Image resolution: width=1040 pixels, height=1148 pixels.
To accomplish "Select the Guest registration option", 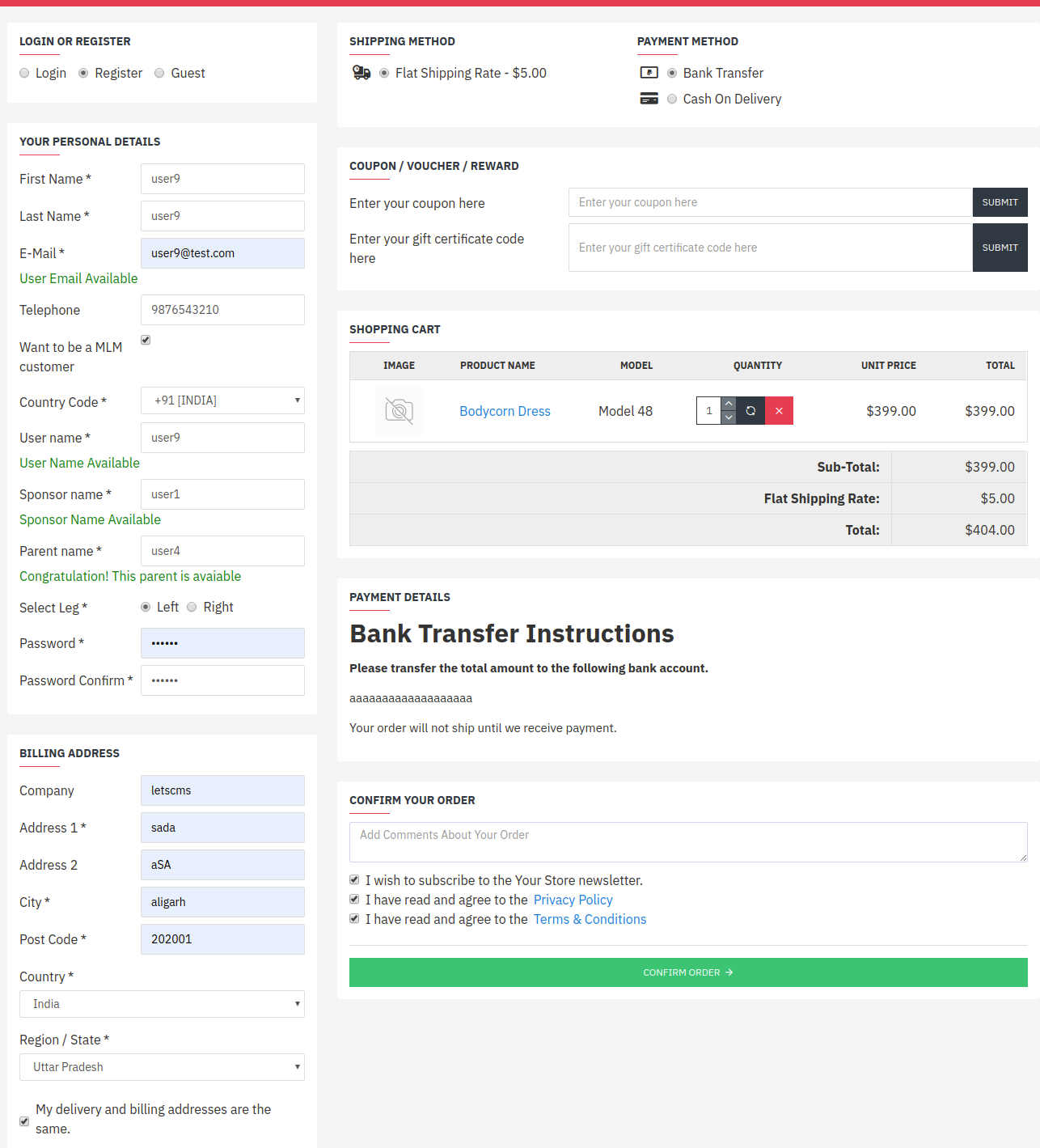I will coord(159,73).
